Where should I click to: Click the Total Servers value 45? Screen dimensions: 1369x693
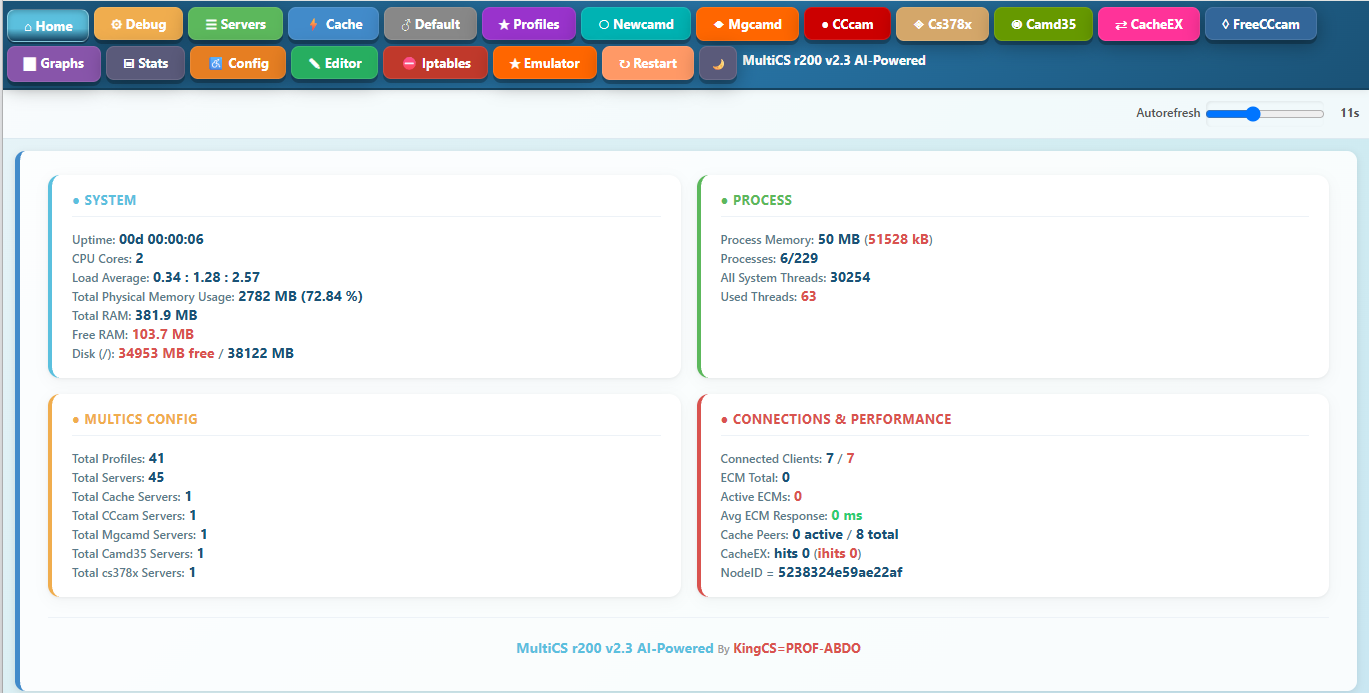(x=156, y=477)
